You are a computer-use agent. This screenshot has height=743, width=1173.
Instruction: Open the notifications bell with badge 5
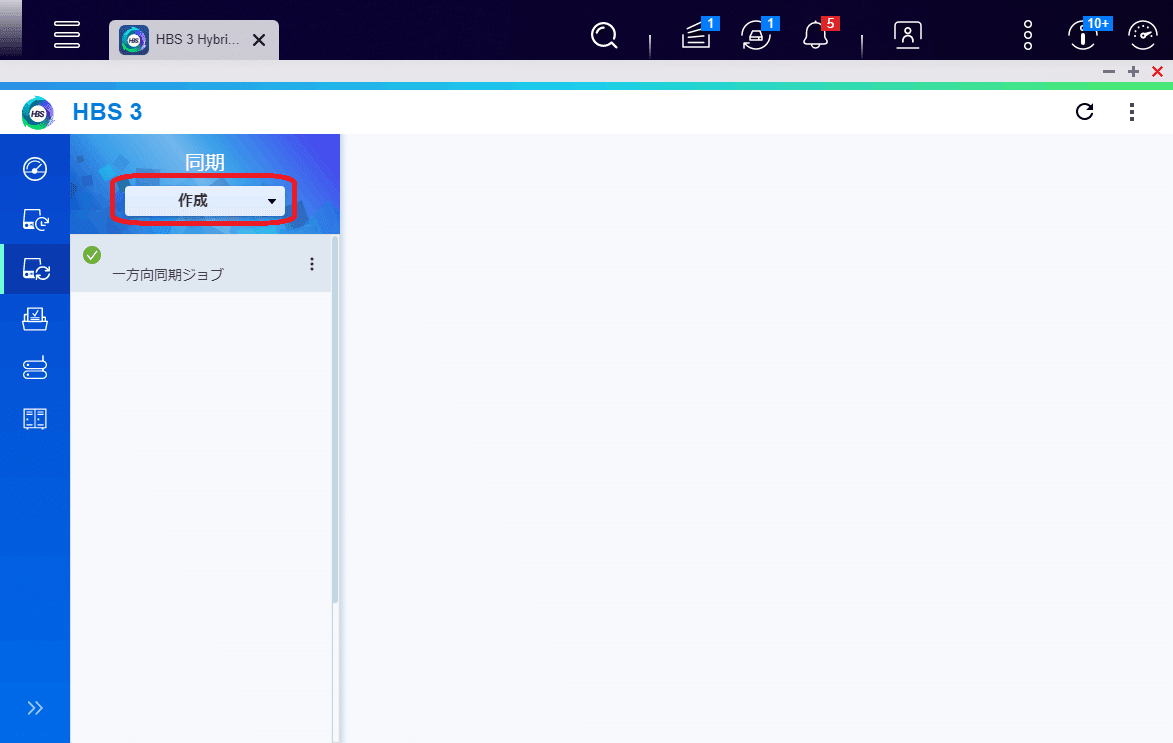click(817, 34)
